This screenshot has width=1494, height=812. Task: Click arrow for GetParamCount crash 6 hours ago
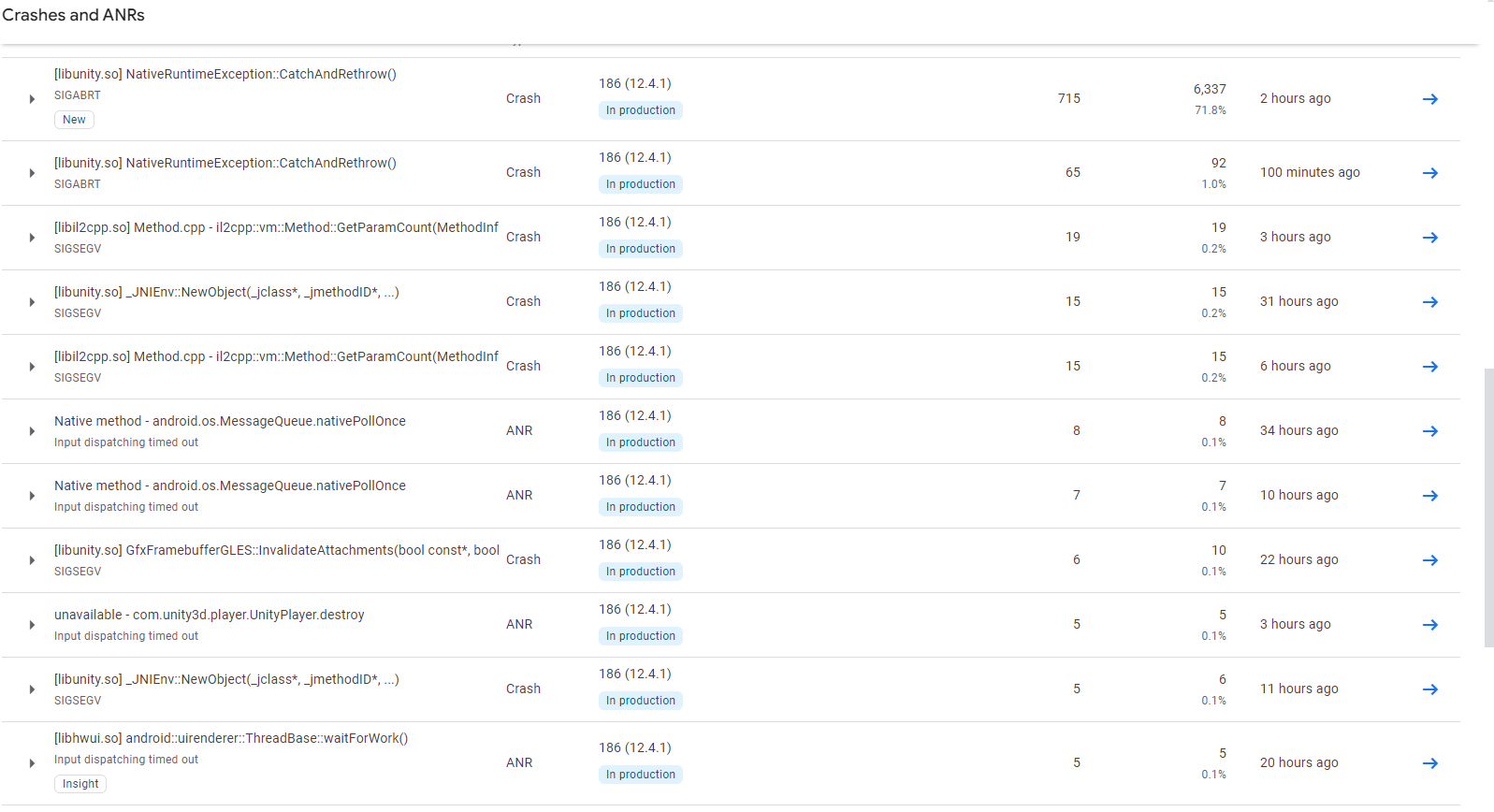1429,367
